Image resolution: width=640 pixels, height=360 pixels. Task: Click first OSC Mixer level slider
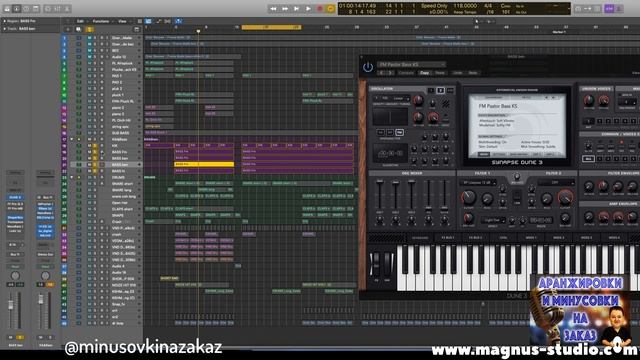[x=380, y=194]
